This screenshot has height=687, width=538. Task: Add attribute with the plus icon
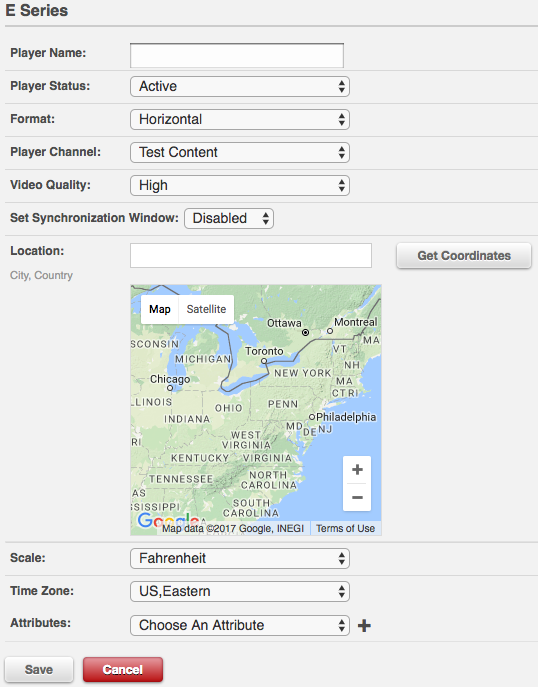364,625
